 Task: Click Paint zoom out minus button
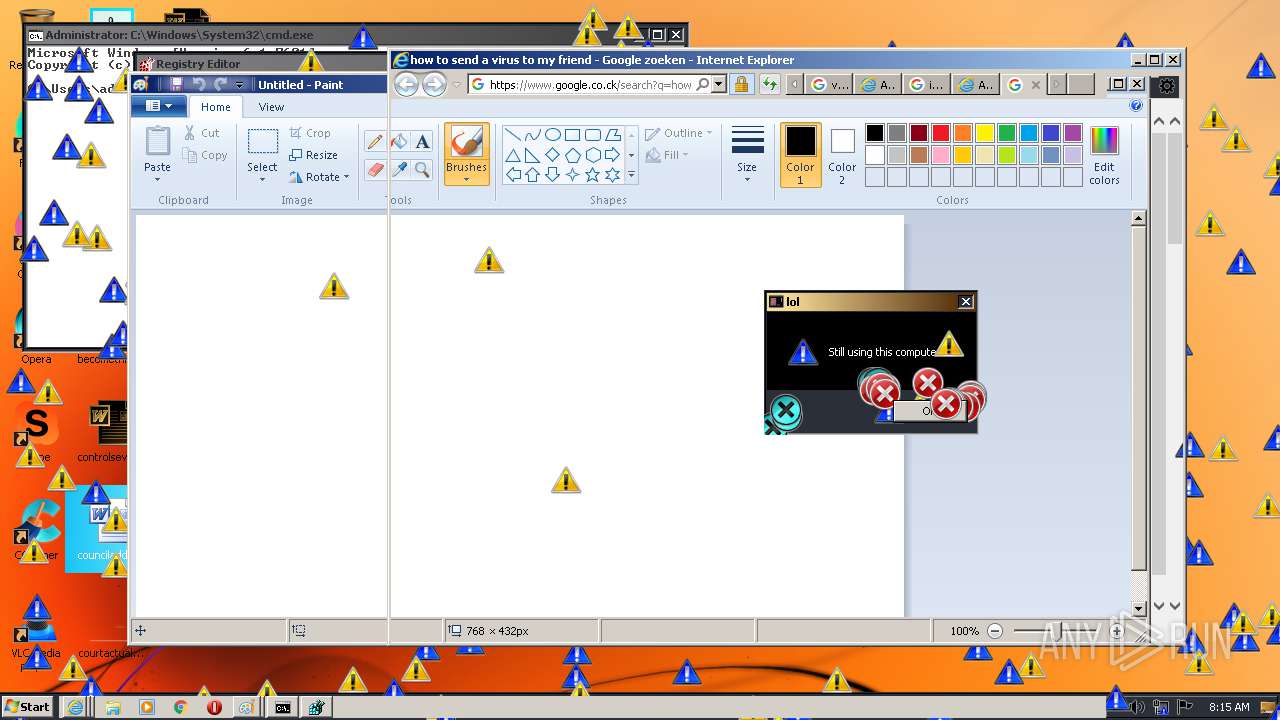click(x=995, y=631)
